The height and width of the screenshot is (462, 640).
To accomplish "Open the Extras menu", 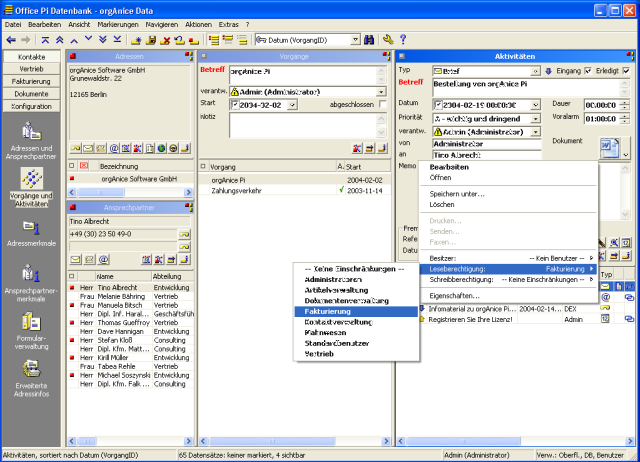I will (x=228, y=24).
